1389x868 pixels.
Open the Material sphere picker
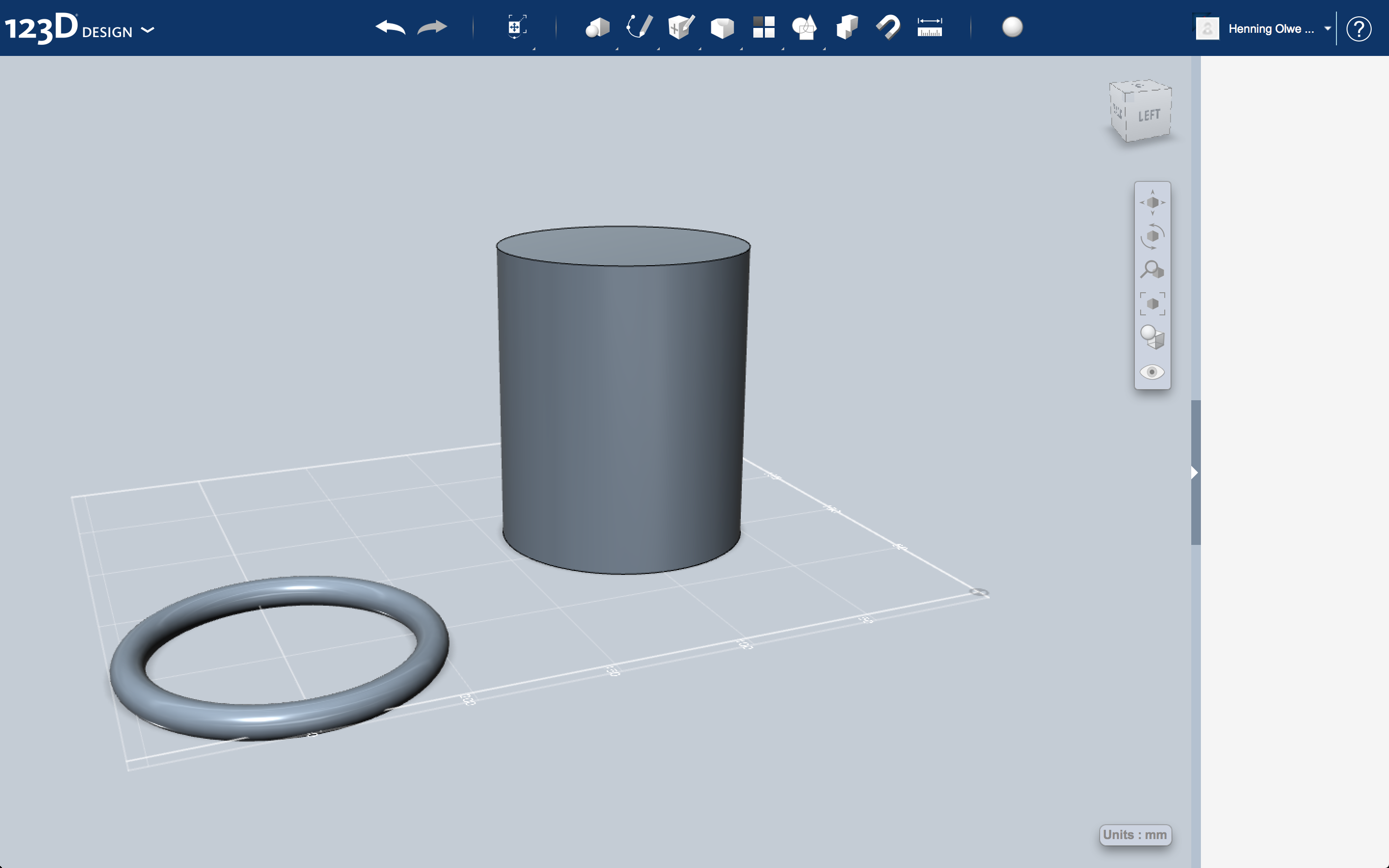[1012, 27]
